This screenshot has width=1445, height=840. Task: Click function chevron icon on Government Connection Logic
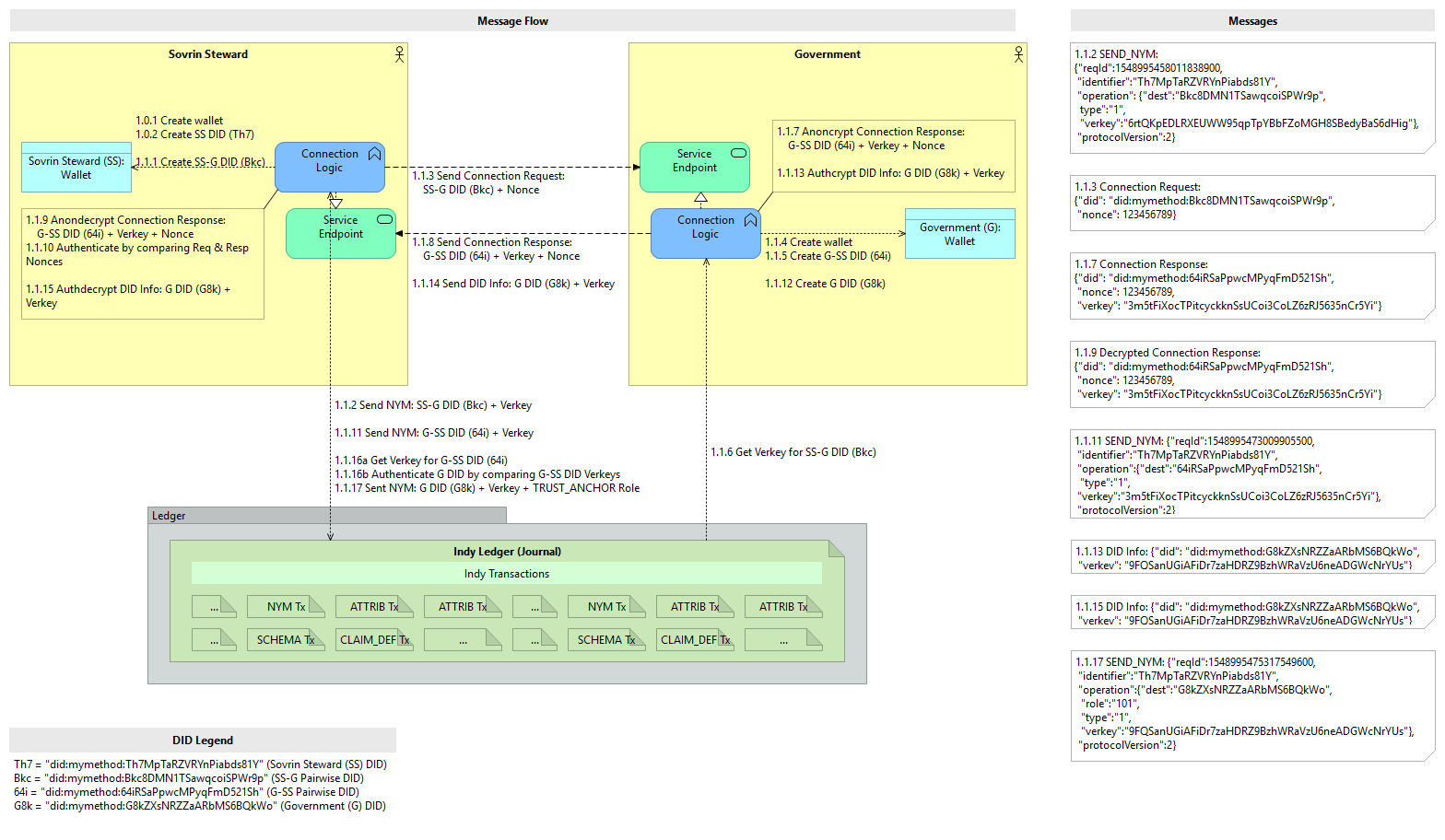tap(750, 220)
